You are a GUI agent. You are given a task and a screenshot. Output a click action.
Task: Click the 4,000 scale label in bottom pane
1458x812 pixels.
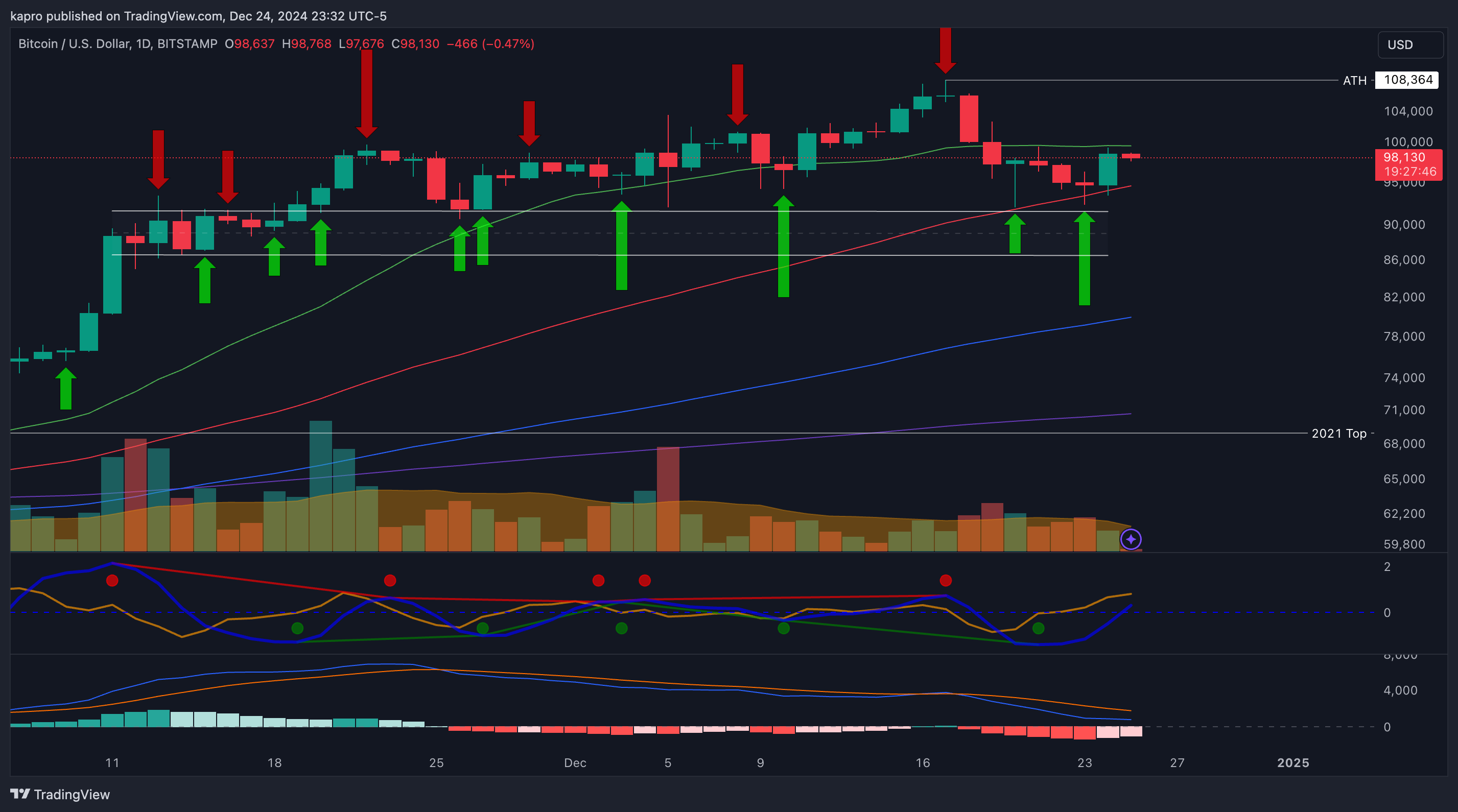tap(1400, 690)
